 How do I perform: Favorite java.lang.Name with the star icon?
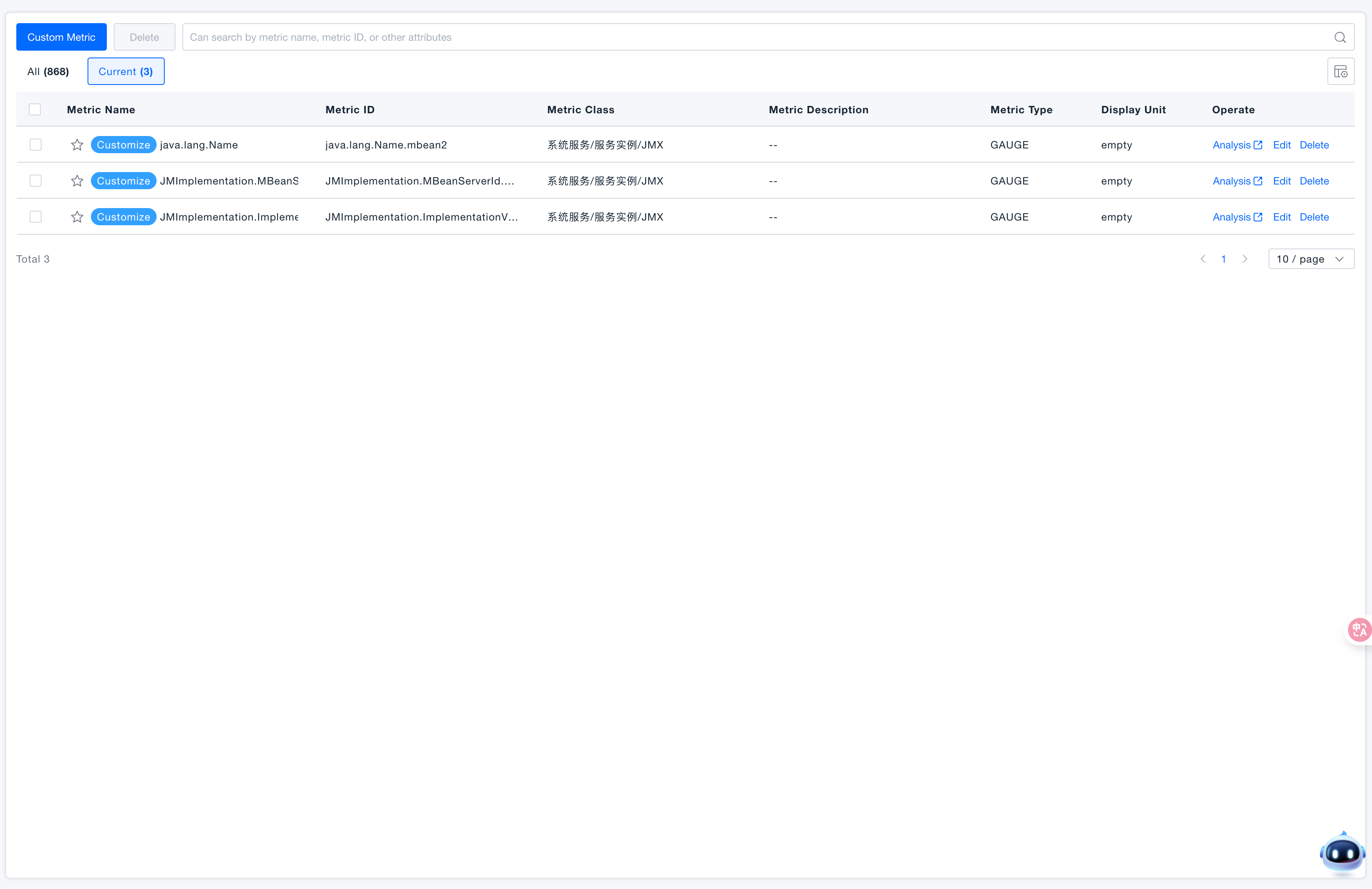point(77,145)
